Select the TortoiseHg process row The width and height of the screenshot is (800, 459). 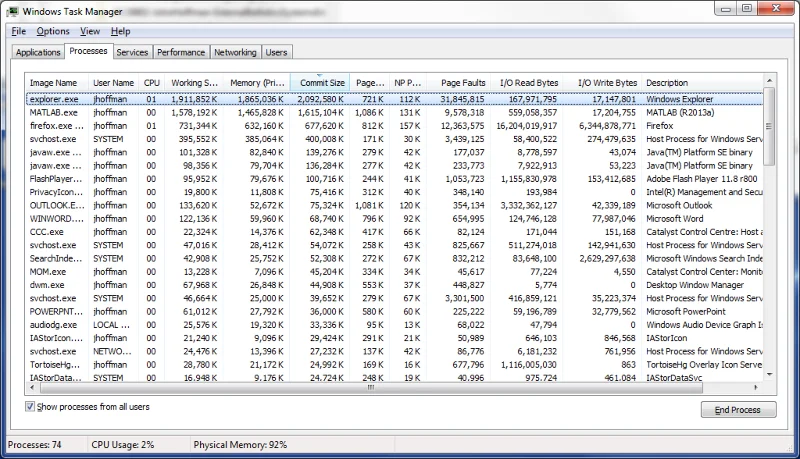click(x=394, y=364)
